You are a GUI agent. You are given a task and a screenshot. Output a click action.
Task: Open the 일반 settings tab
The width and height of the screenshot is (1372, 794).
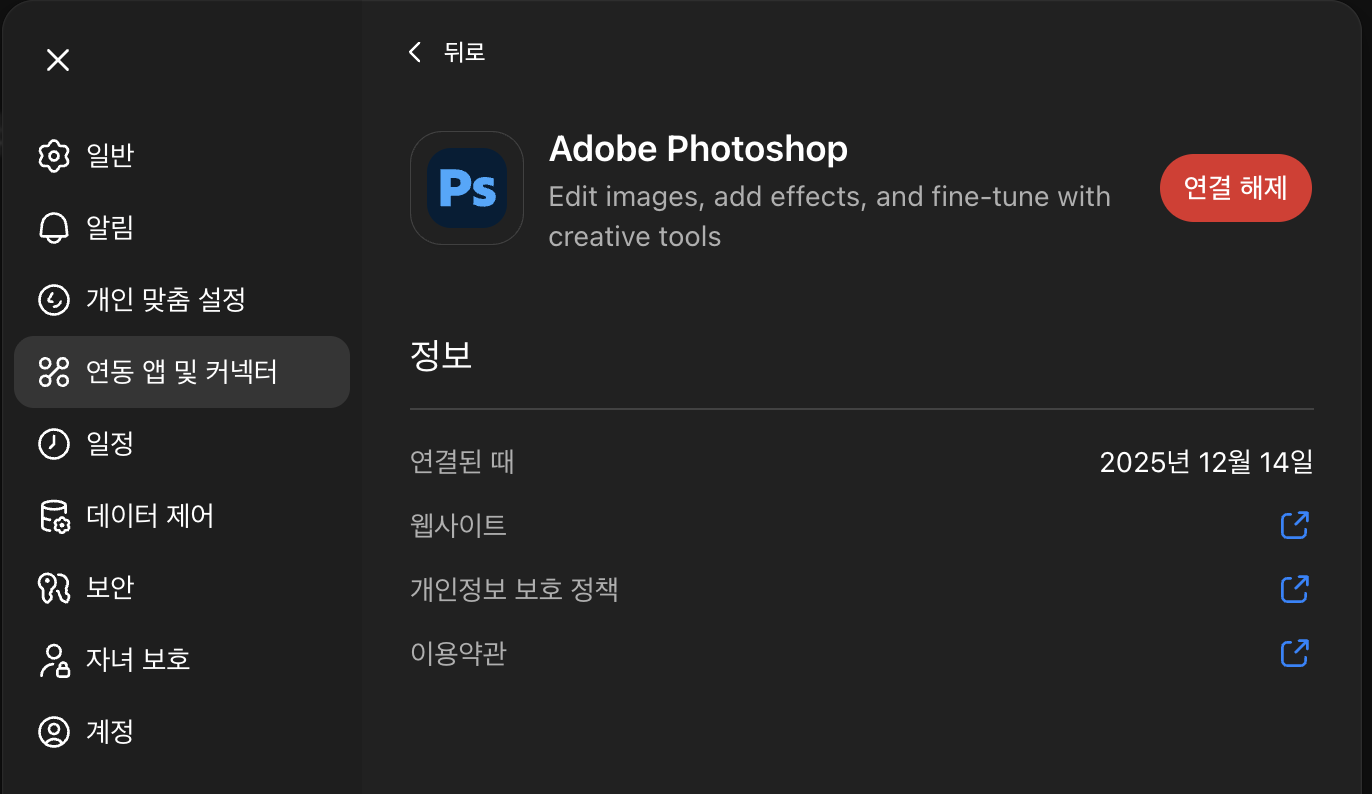[x=182, y=156]
